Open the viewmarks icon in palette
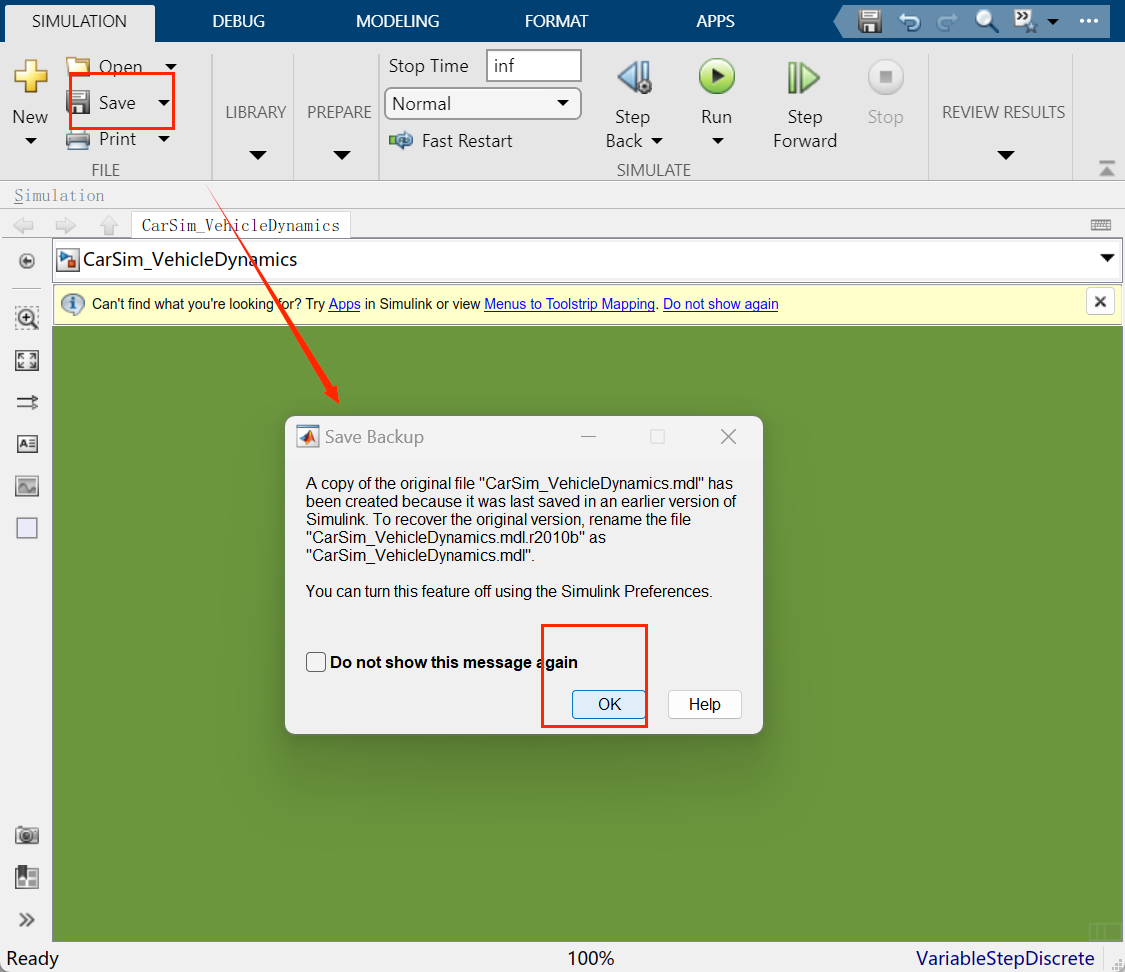Viewport: 1125px width, 972px height. tap(27, 877)
